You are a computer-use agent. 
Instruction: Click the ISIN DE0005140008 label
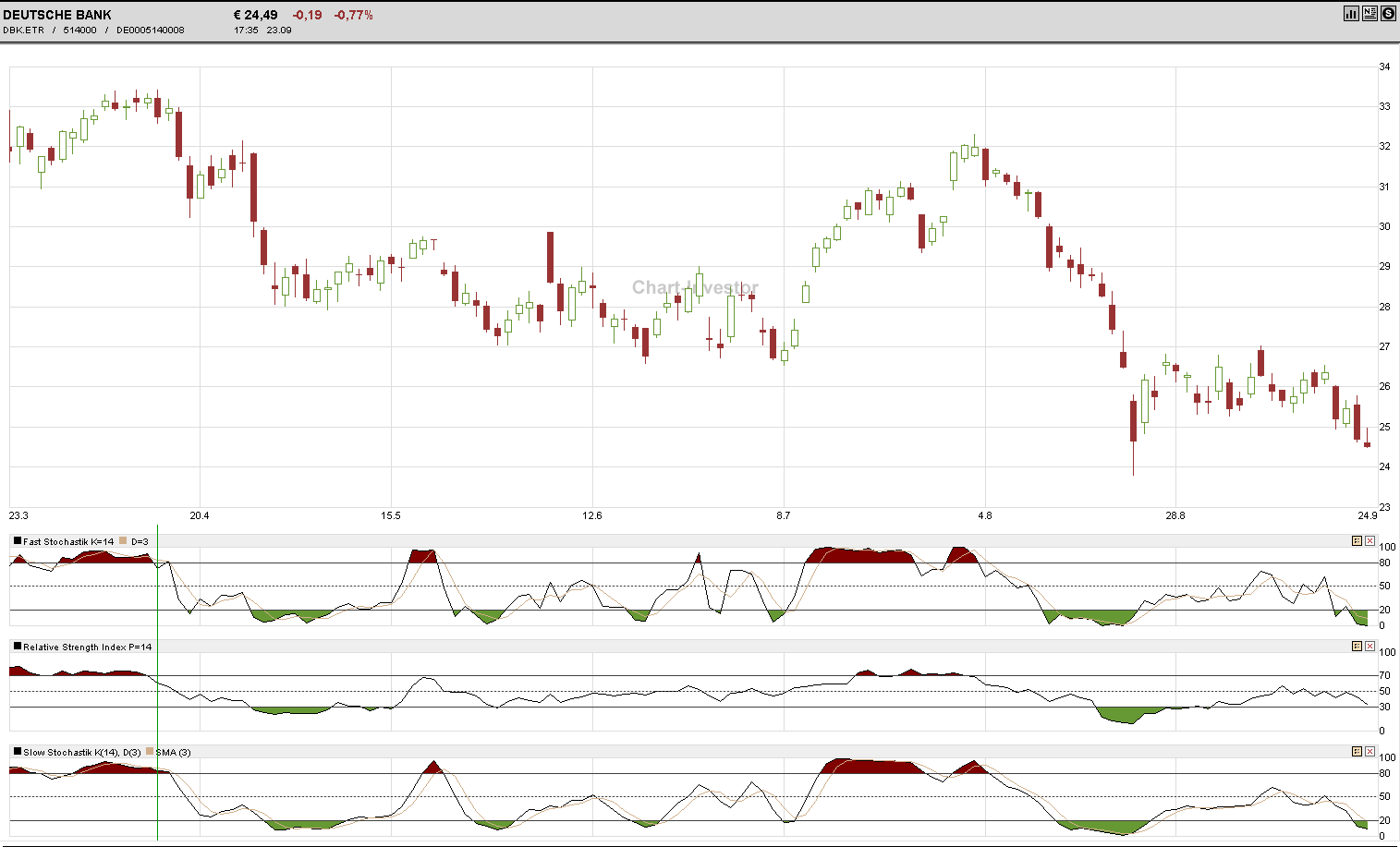tap(149, 29)
